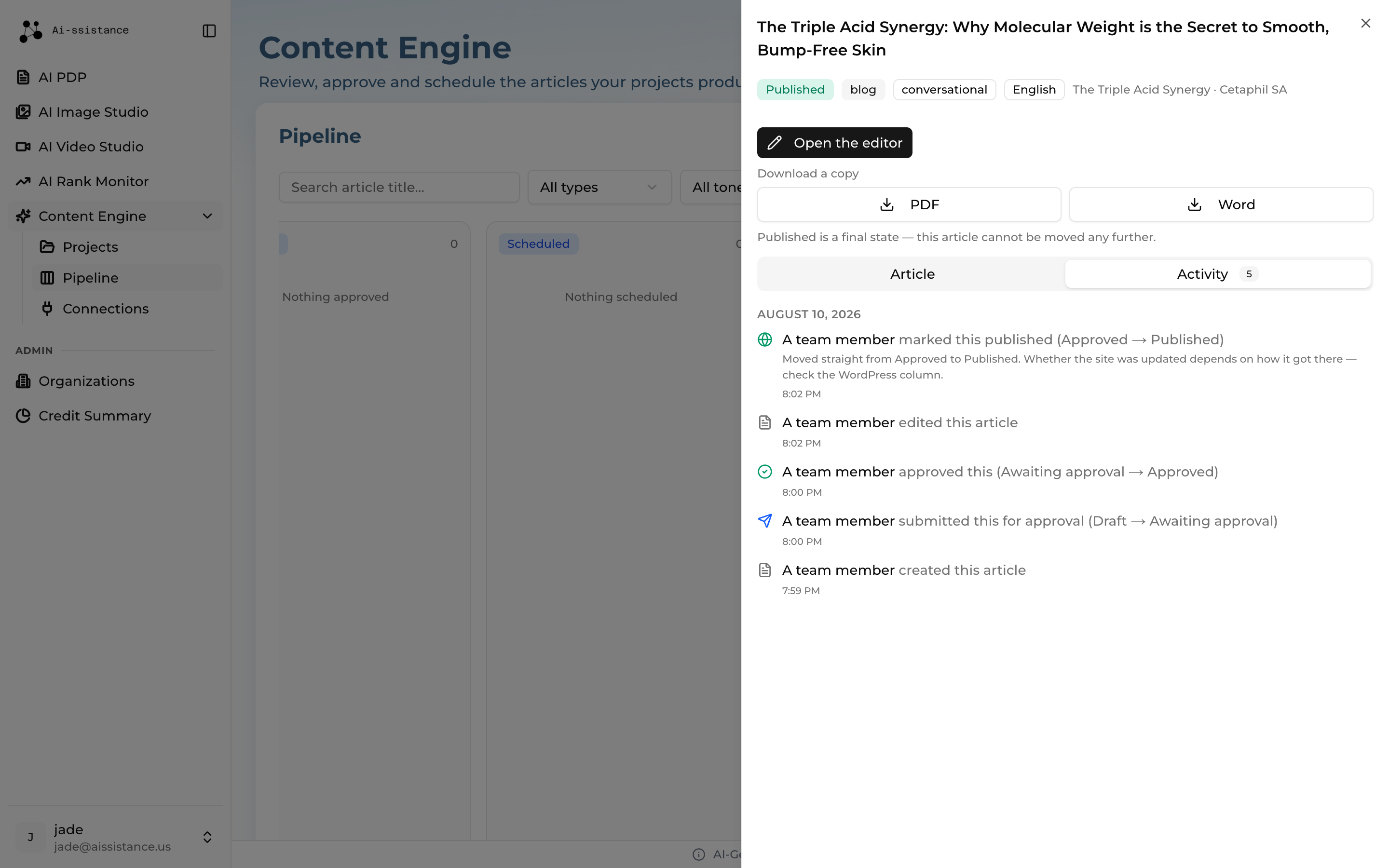Open Projects under Content Engine
Viewport: 1389px width, 868px height.
[127, 247]
